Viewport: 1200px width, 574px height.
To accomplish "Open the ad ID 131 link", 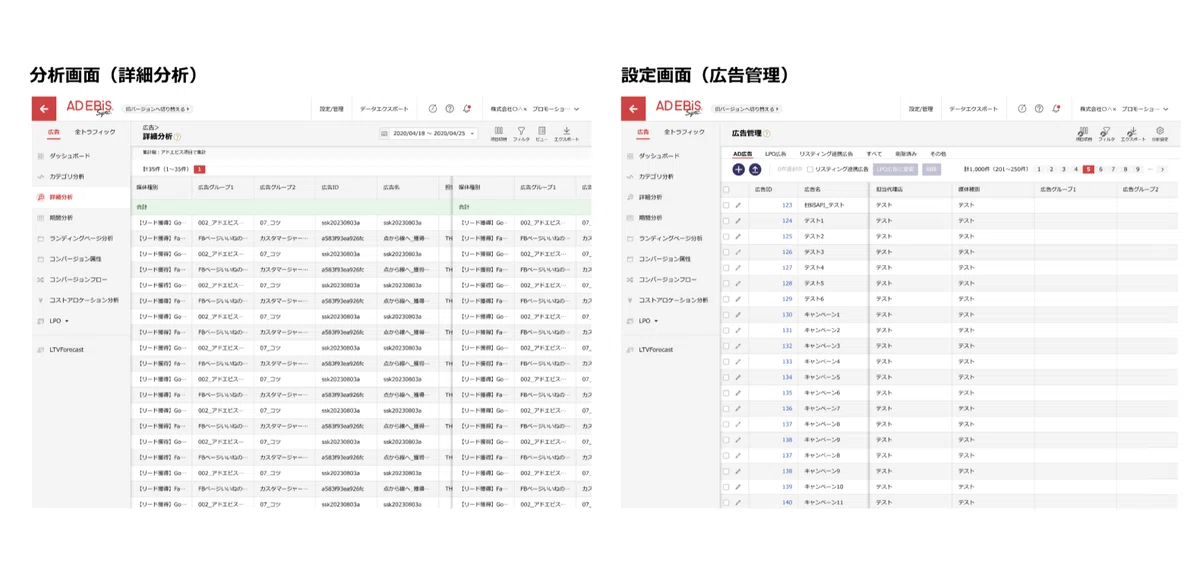I will 787,330.
